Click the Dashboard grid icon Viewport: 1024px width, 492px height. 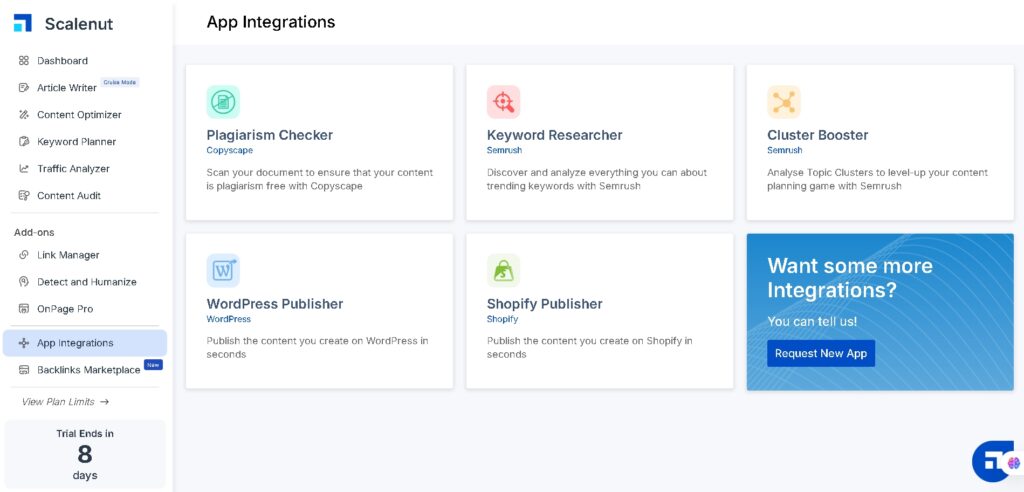[x=24, y=61]
